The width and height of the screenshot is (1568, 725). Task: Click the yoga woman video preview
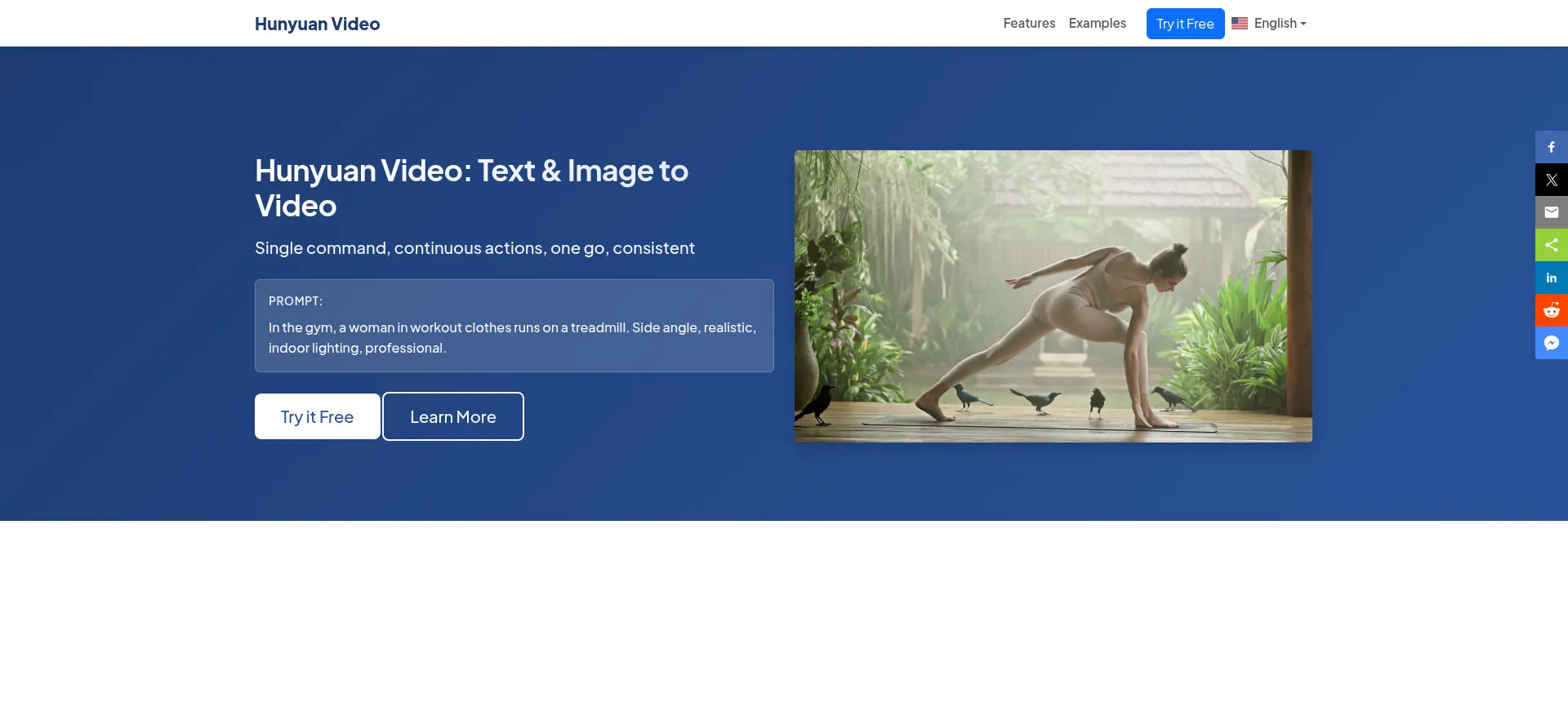point(1053,296)
